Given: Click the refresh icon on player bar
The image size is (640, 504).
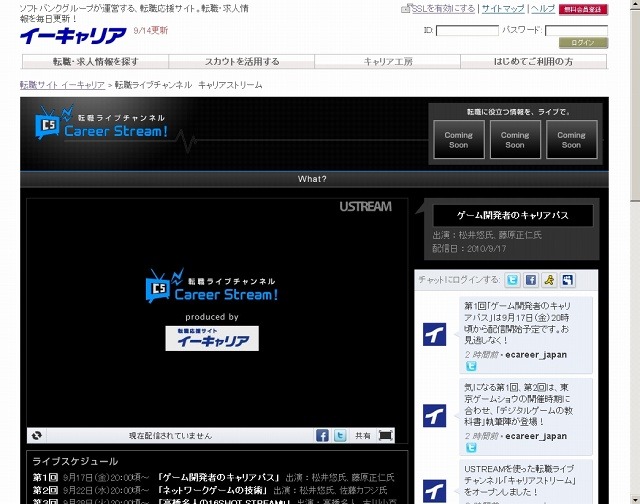Looking at the screenshot, I should pos(37,435).
